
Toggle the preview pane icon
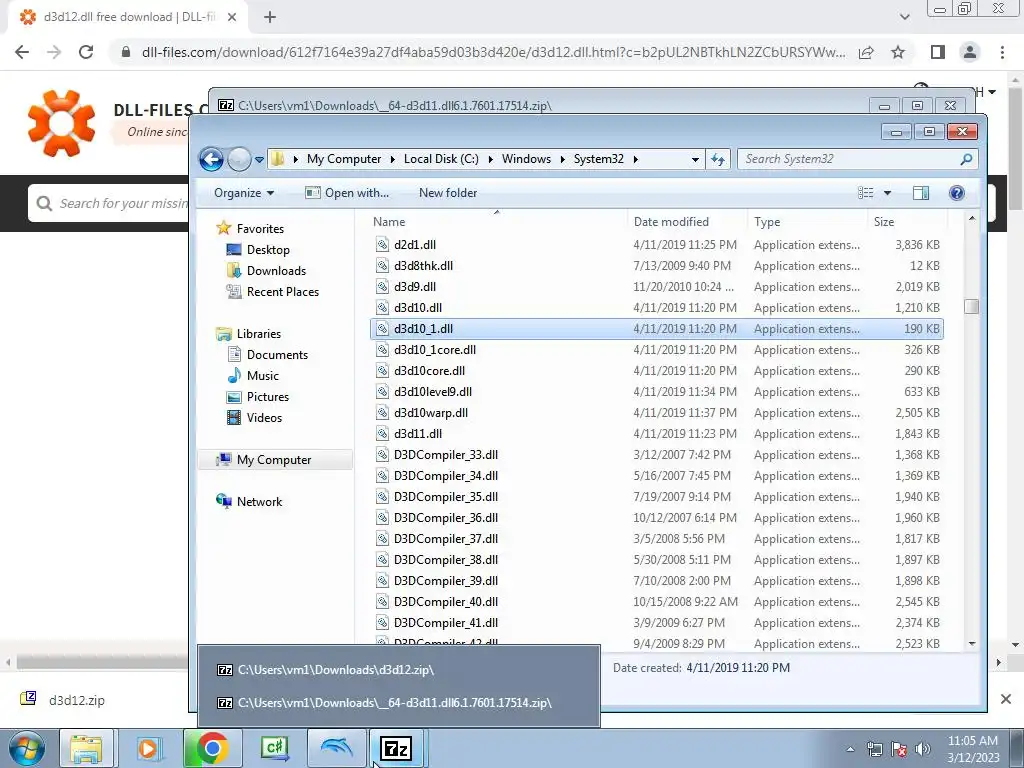(921, 193)
